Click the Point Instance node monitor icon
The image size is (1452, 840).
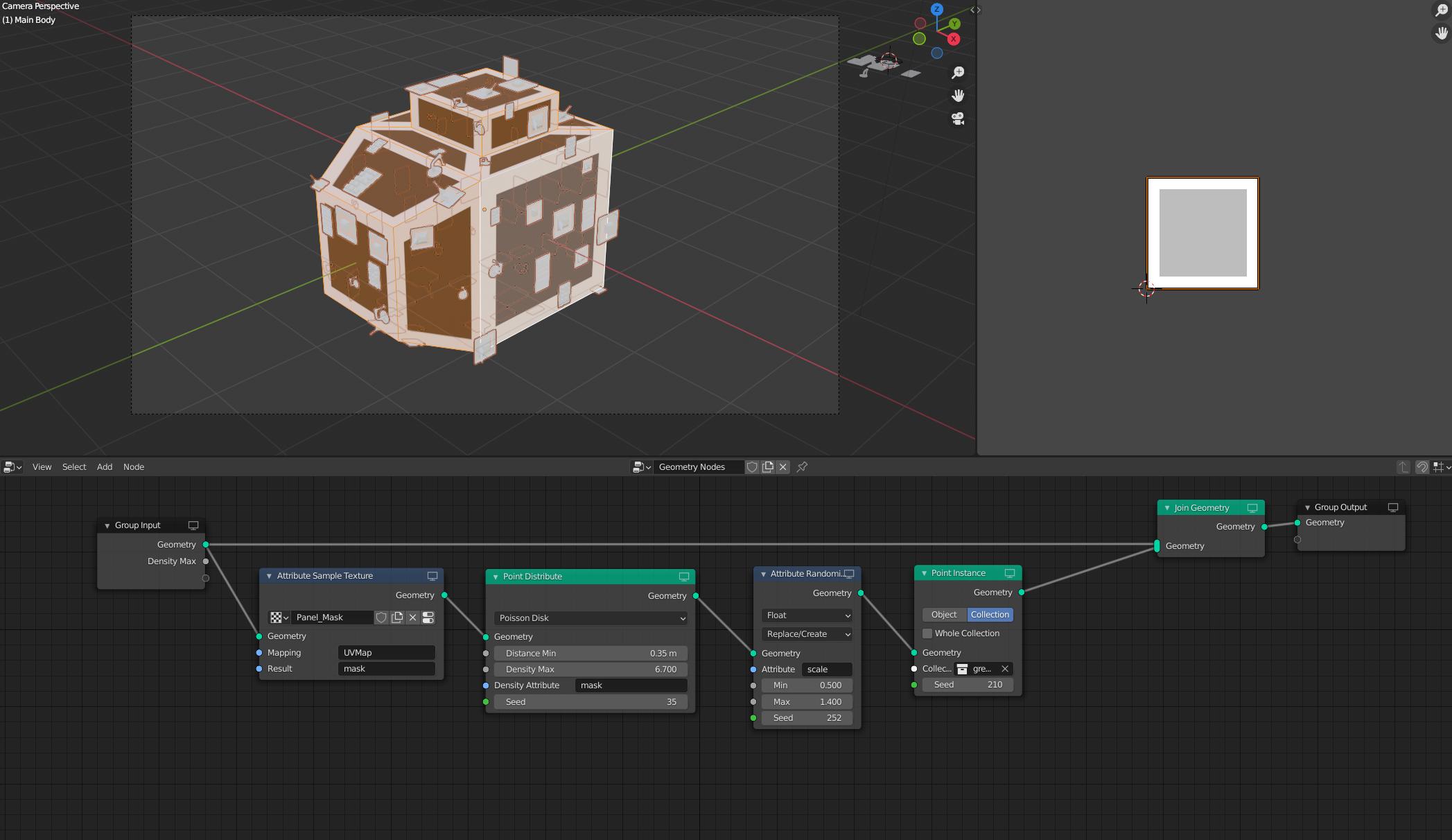tap(1010, 573)
